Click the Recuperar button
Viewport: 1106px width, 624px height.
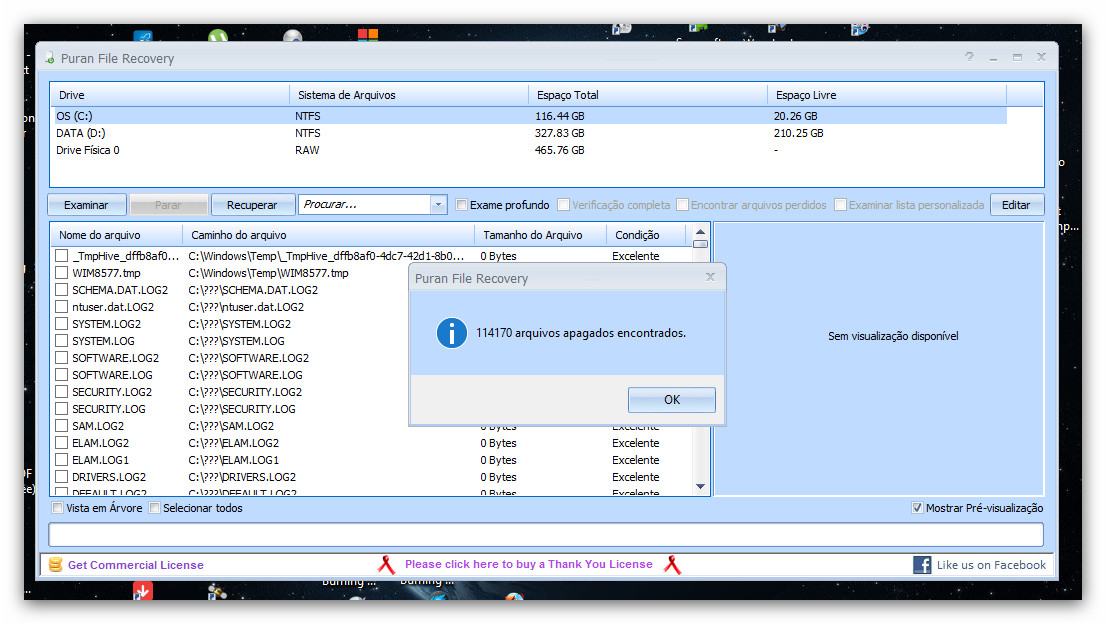click(x=252, y=205)
